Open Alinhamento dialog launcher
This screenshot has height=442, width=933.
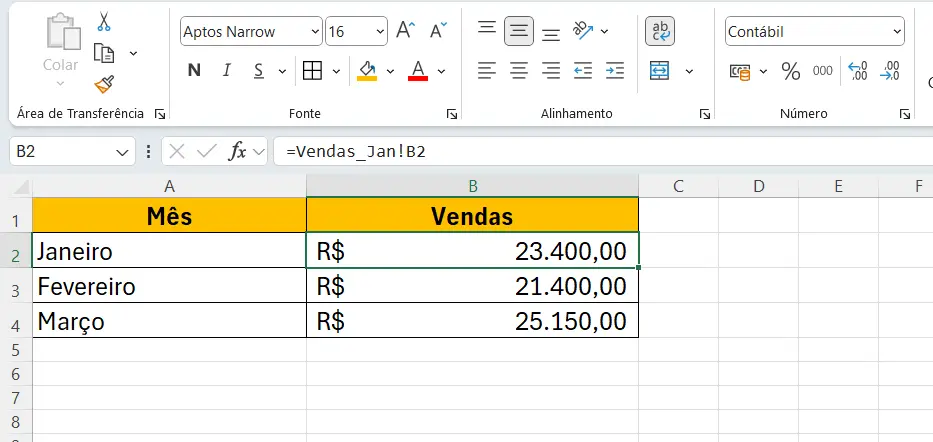pos(705,114)
